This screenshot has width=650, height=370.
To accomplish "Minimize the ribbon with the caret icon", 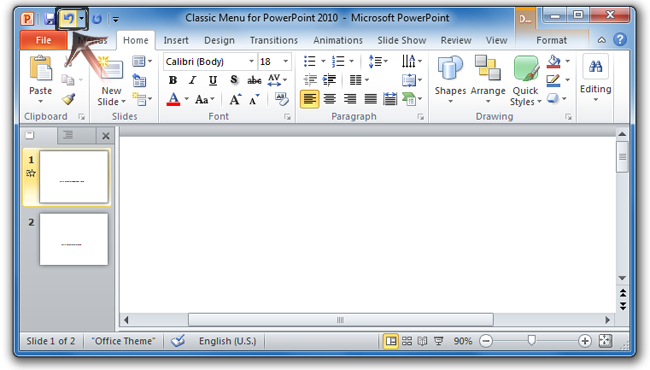I will [x=601, y=40].
